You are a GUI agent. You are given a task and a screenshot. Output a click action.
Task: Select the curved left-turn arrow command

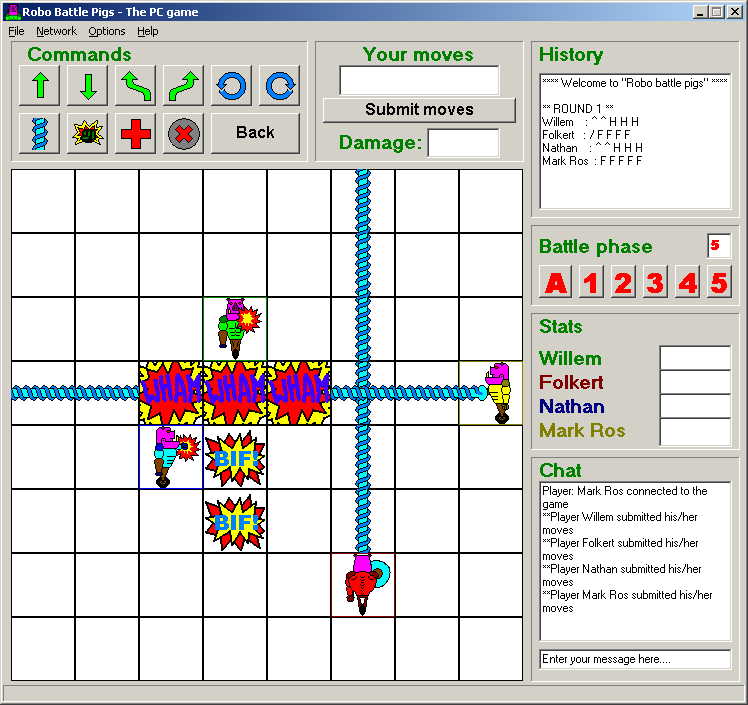pos(135,85)
